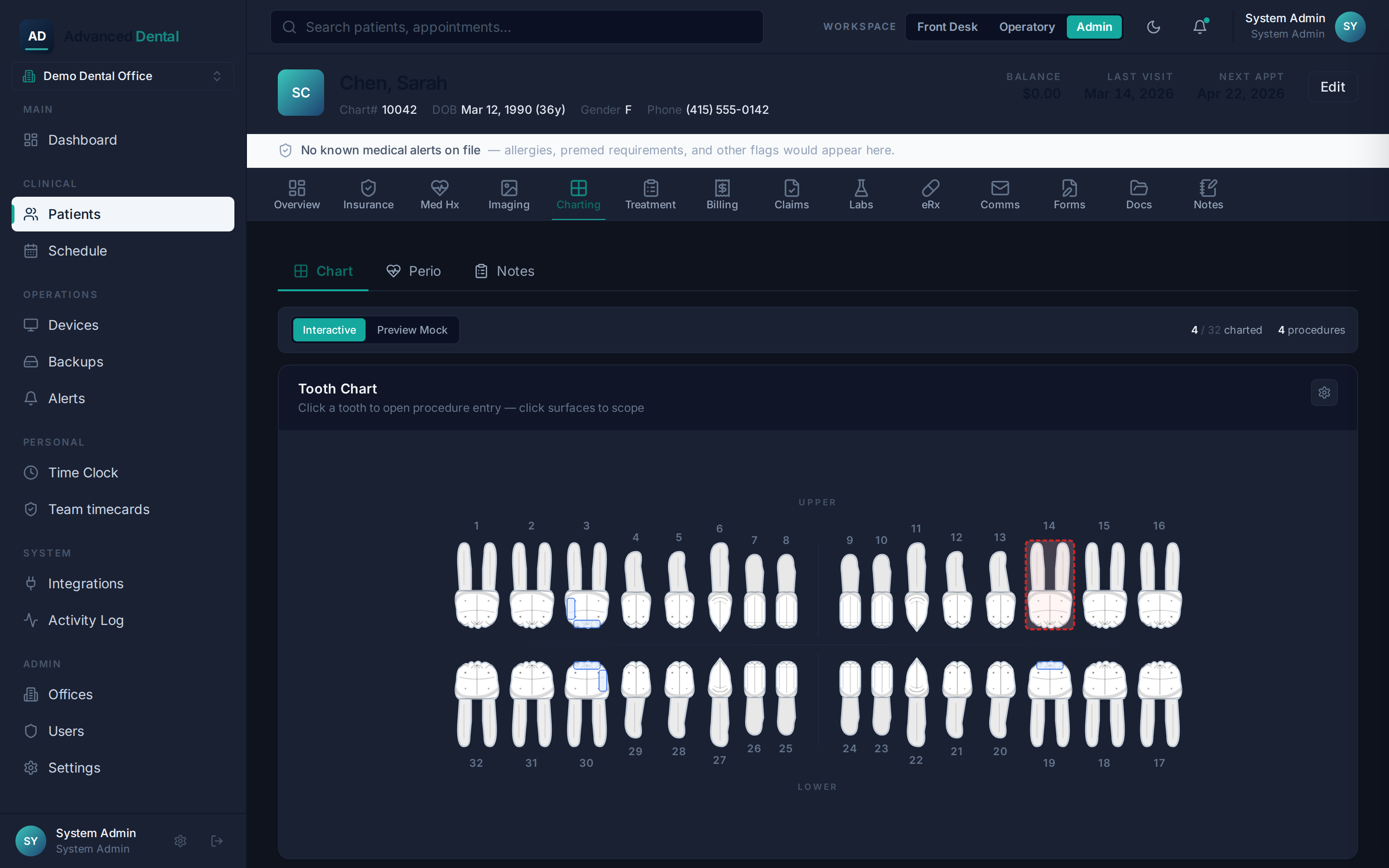
Task: Open tooth chart settings gear
Action: (x=1323, y=393)
